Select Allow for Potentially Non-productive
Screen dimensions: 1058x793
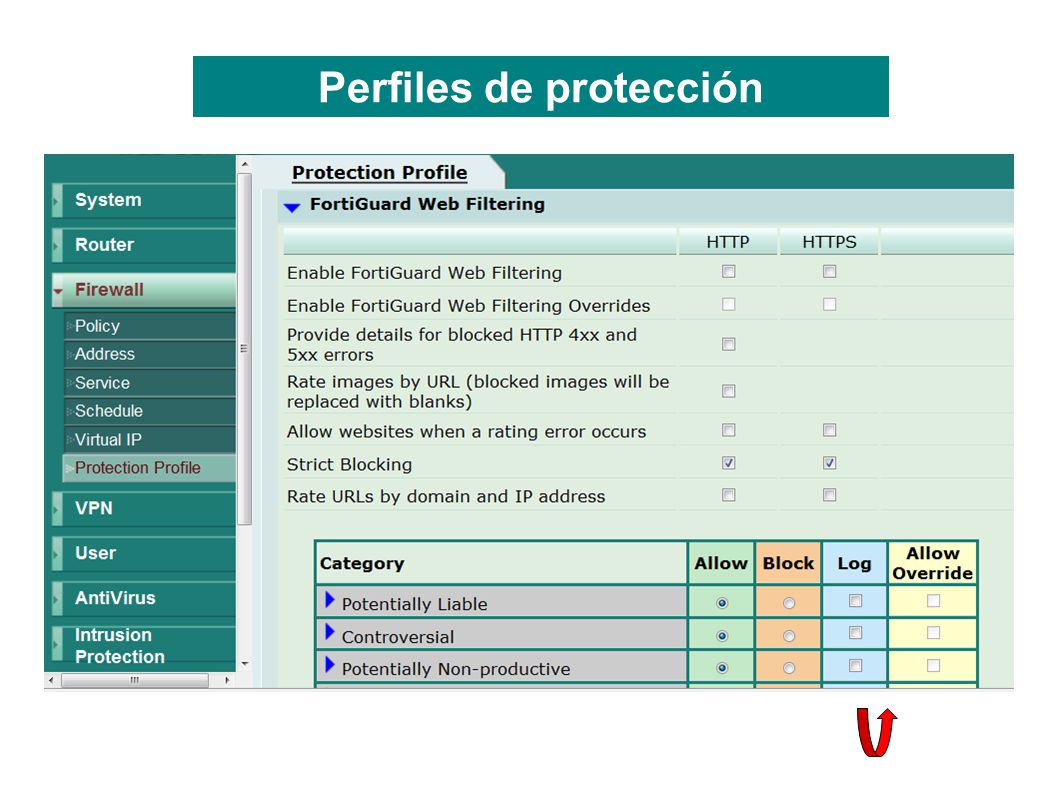pyautogui.click(x=721, y=668)
